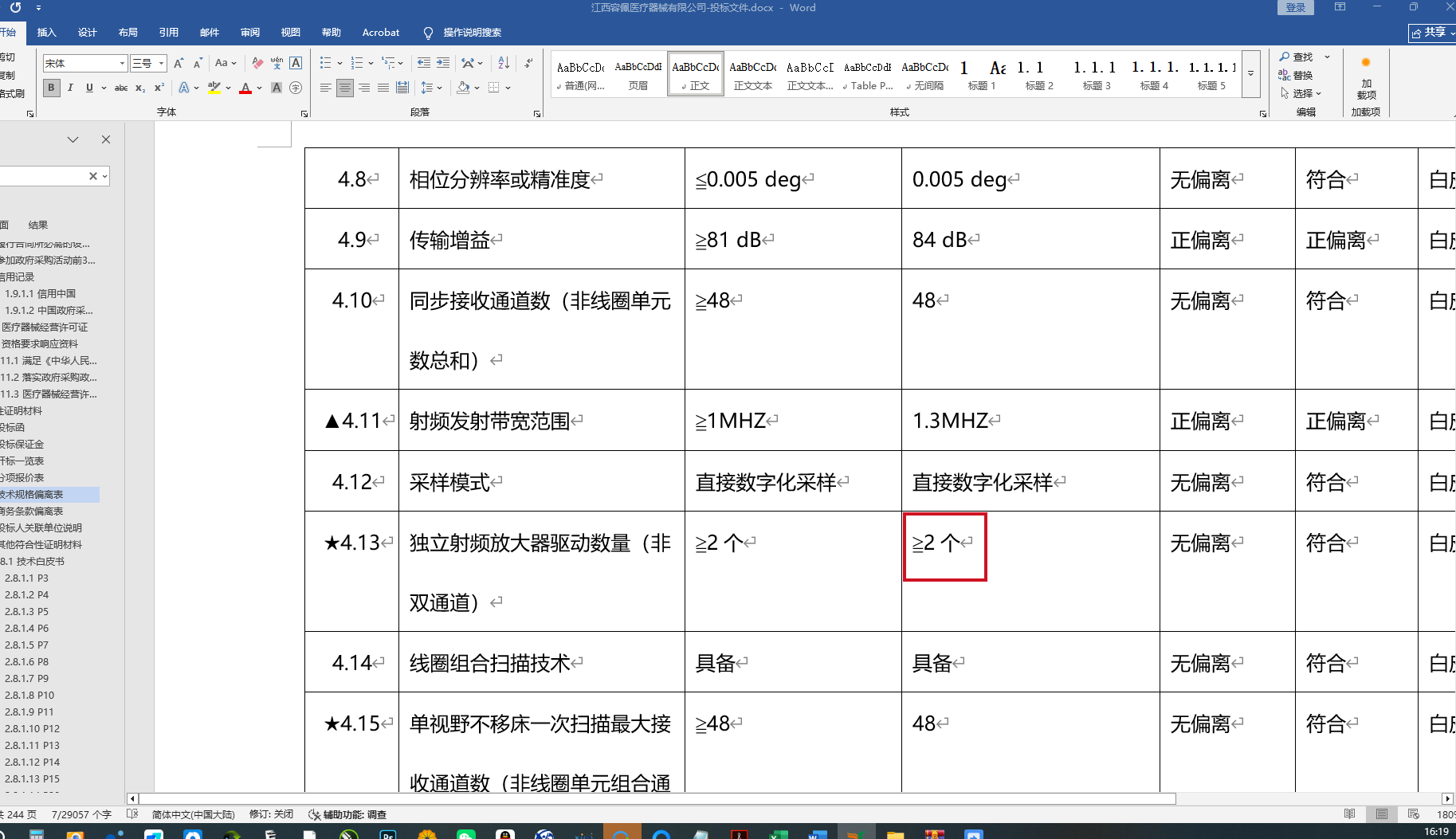
Task: Toggle strikethrough text
Action: (x=121, y=88)
